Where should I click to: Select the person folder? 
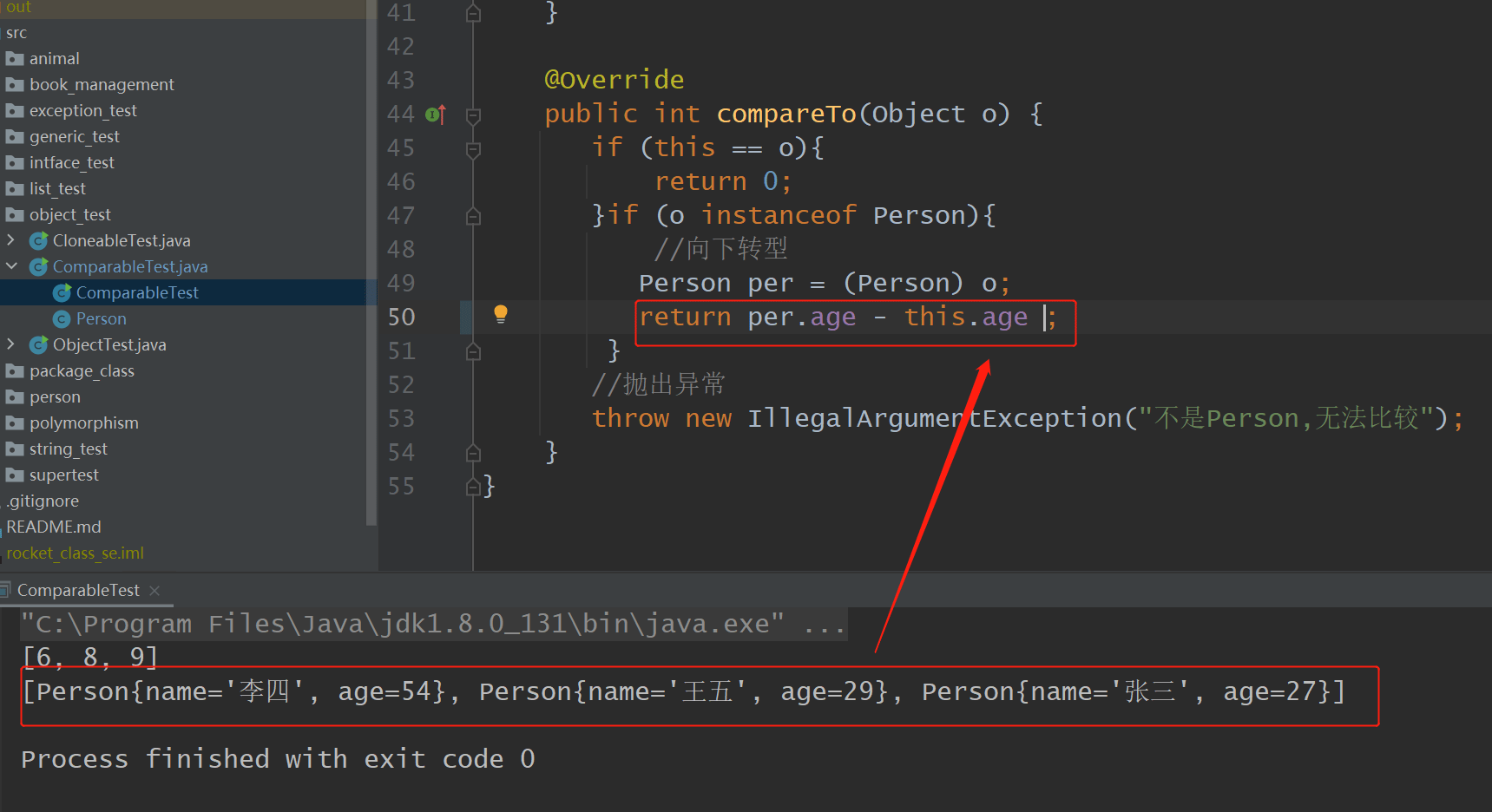click(55, 397)
